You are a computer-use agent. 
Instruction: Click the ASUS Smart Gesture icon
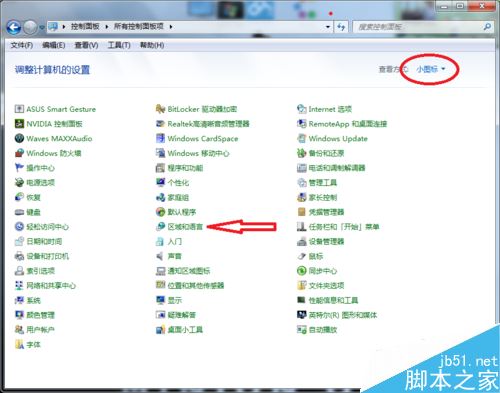19,109
